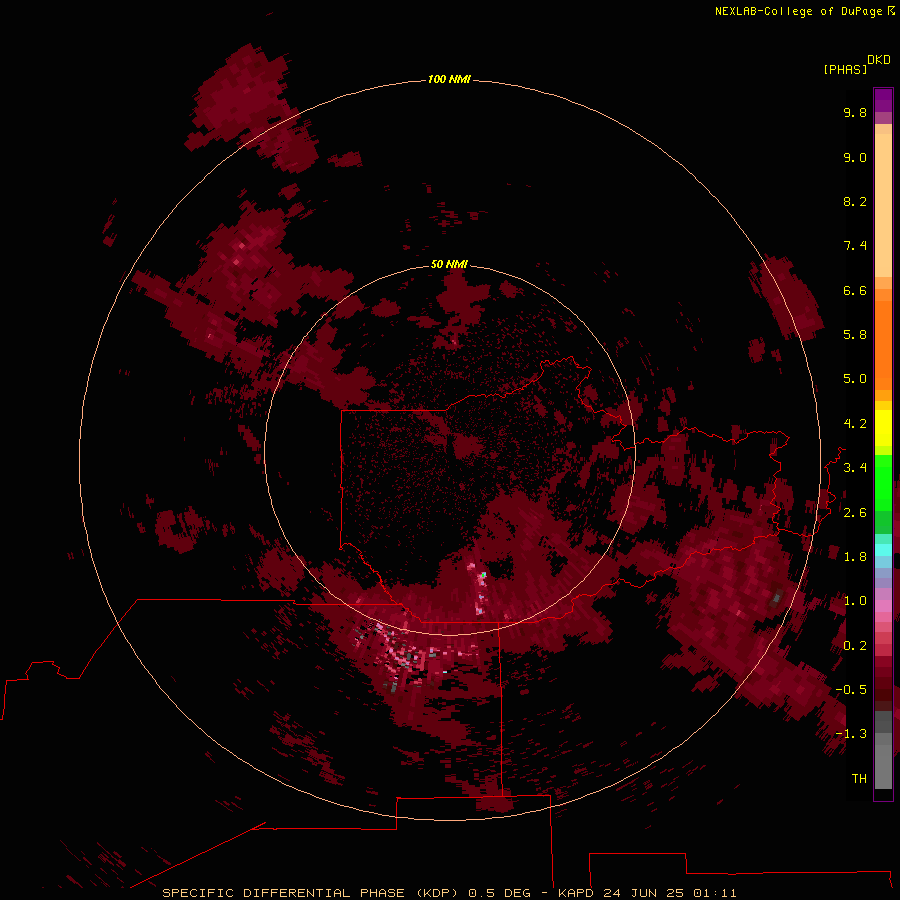The image size is (900, 900).
Task: Click the 01:11 timestamp in footer
Action: tap(715, 893)
